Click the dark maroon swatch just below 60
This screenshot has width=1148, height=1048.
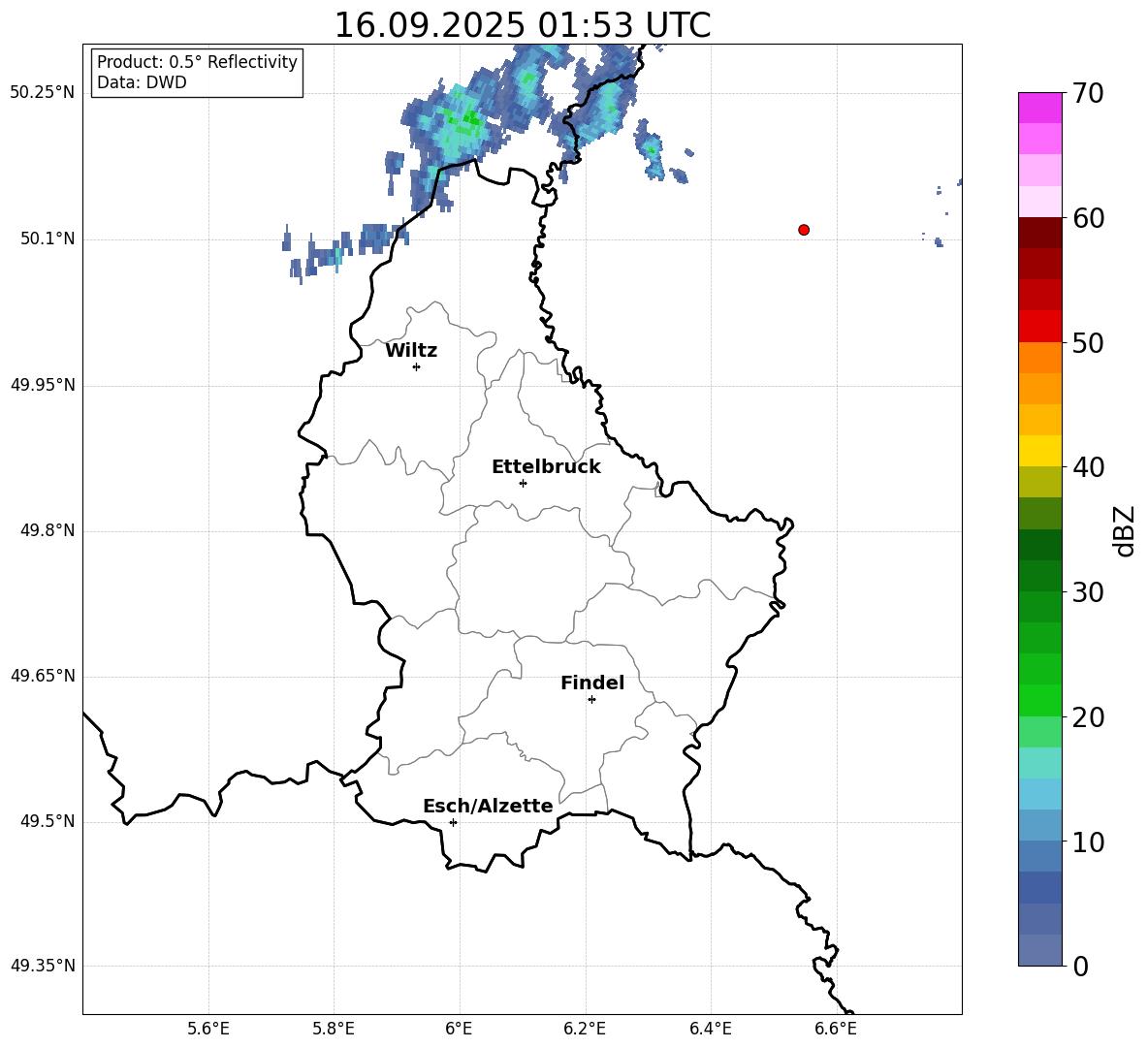[1040, 233]
